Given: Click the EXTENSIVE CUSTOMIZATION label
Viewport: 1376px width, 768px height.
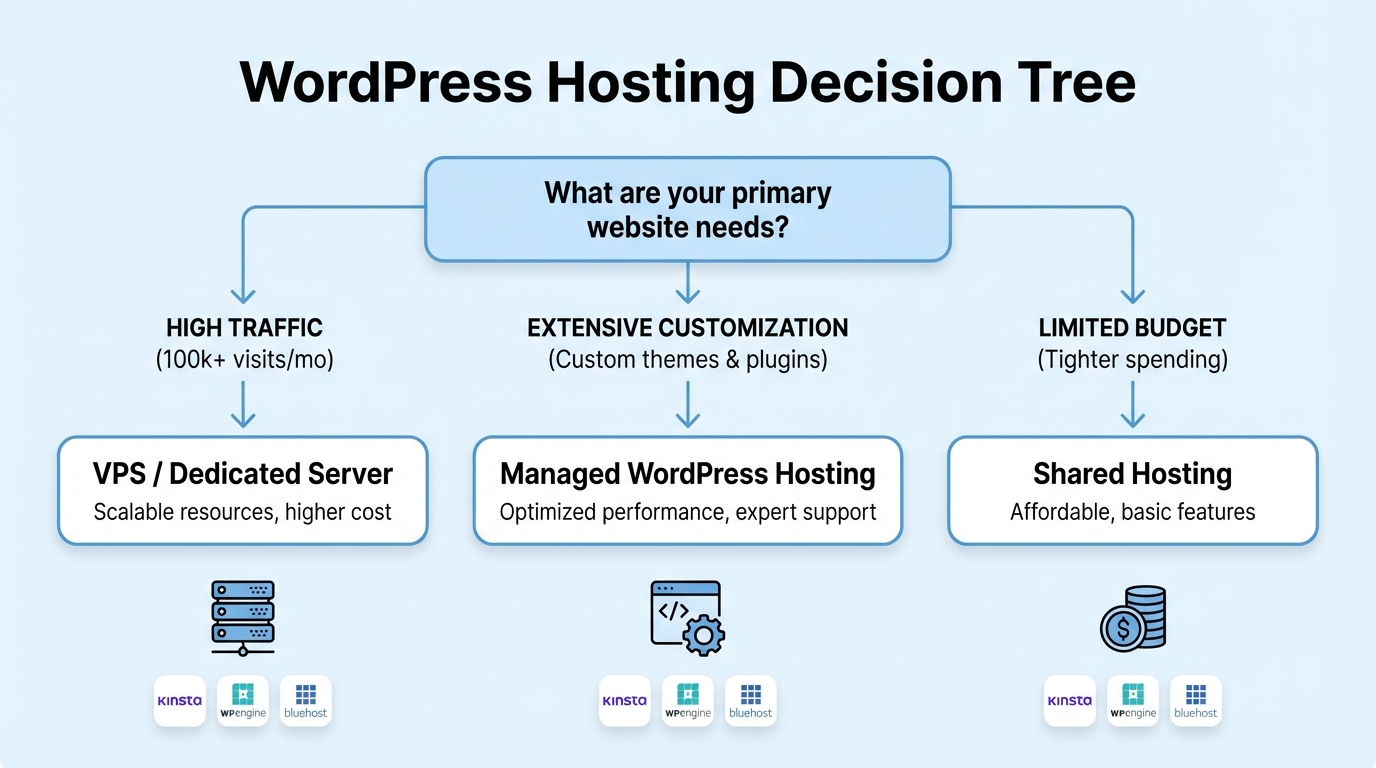Looking at the screenshot, I should (687, 327).
